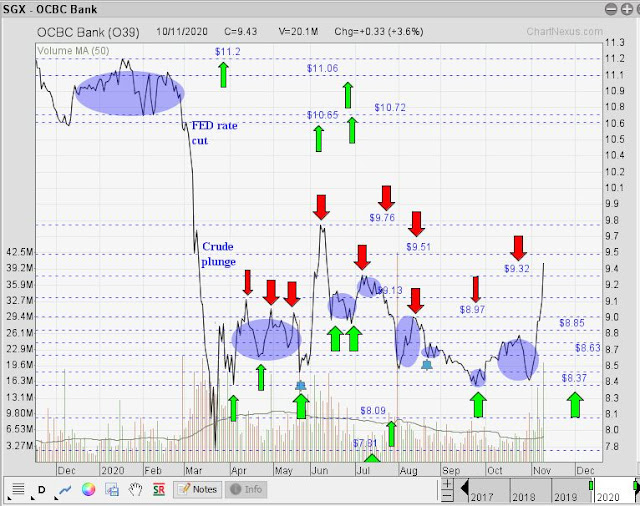
Task: Click the blue bell marker near August
Action: click(427, 364)
